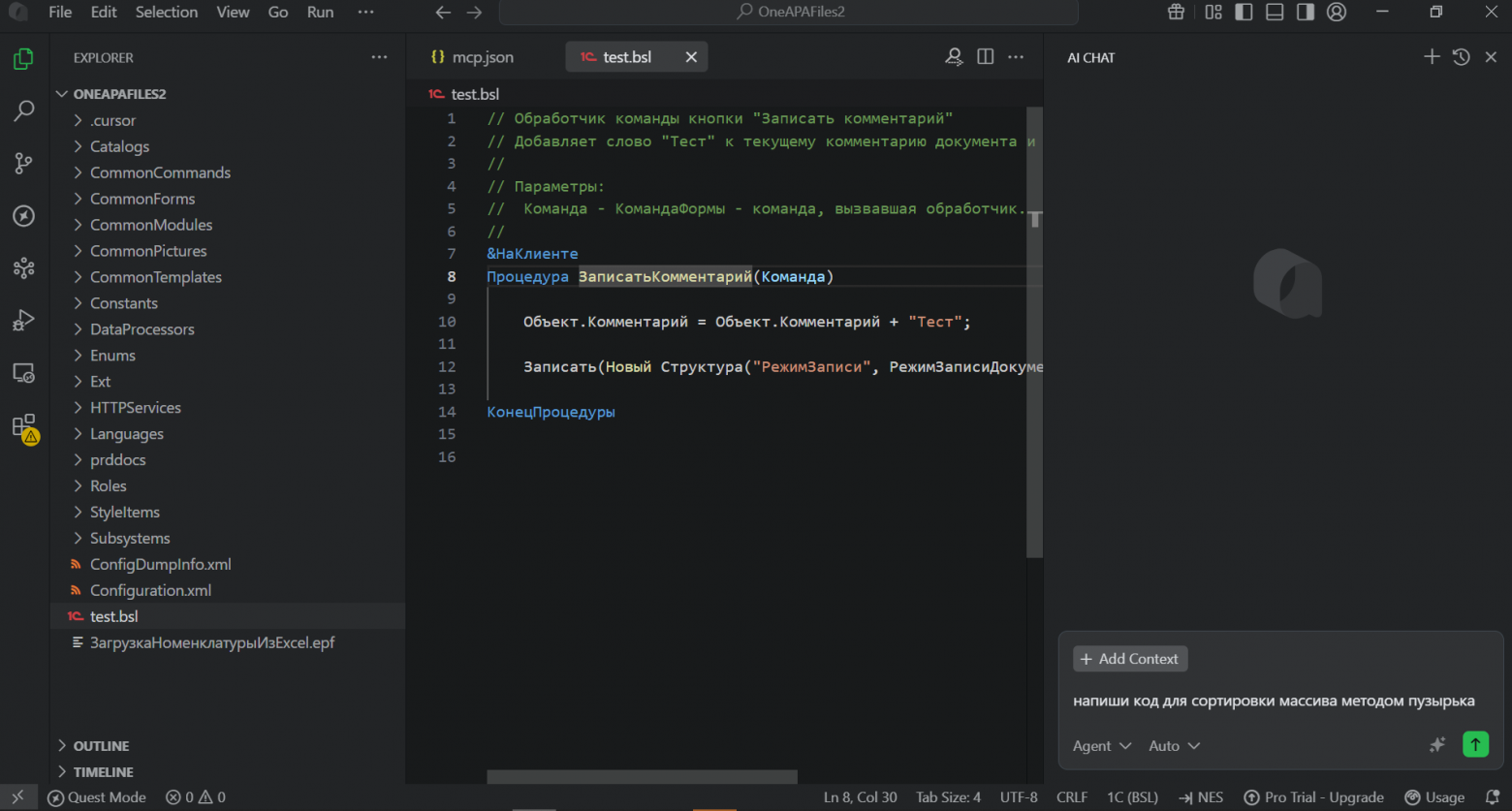The width and height of the screenshot is (1512, 811).
Task: Toggle the primary sidebar visibility
Action: pyautogui.click(x=1244, y=12)
